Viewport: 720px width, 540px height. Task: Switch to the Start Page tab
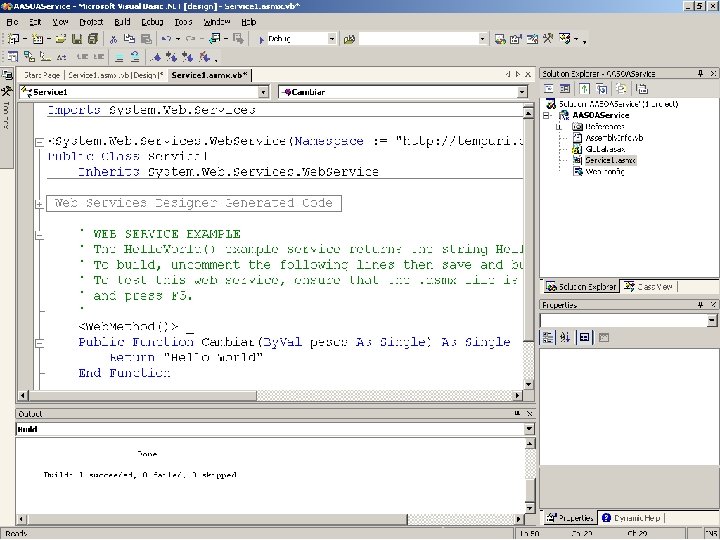click(41, 75)
